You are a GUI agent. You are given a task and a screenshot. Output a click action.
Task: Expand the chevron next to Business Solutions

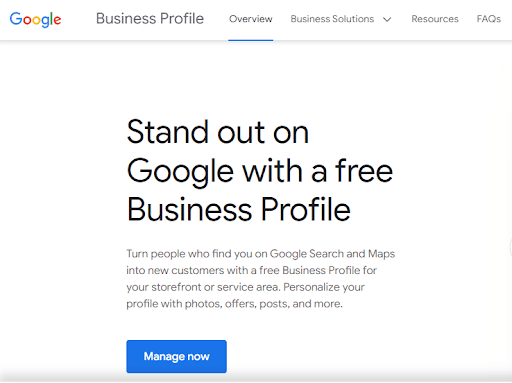pos(387,20)
